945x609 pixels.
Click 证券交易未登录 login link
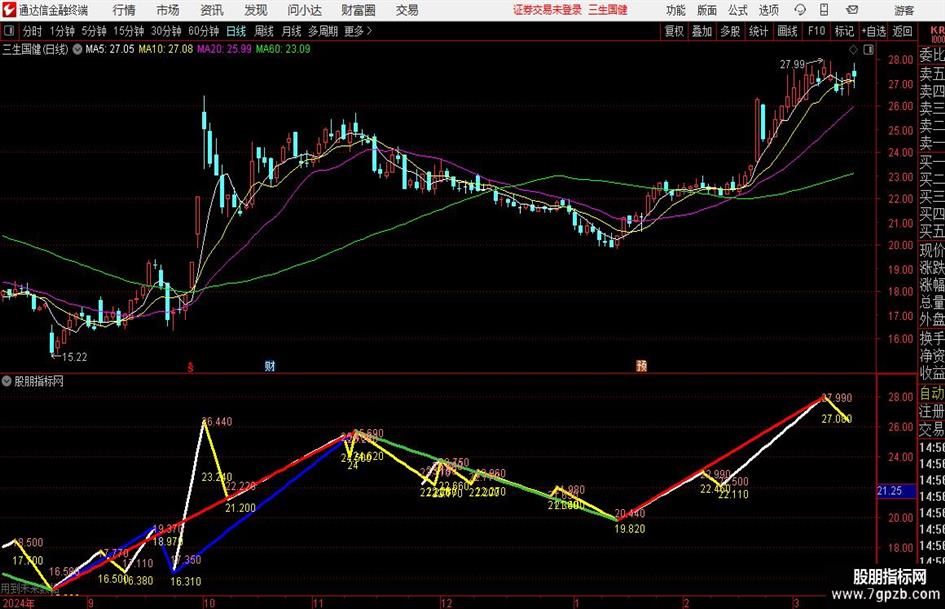click(547, 10)
